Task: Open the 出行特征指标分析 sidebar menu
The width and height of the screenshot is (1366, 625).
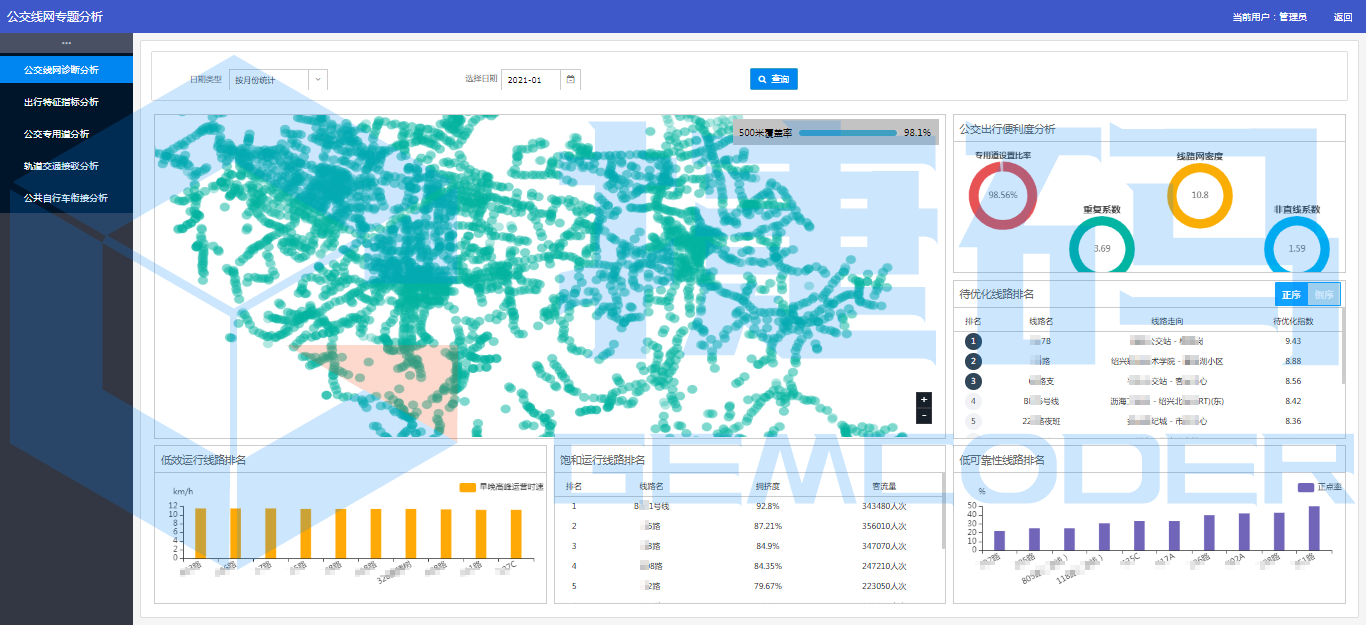Action: 61,102
